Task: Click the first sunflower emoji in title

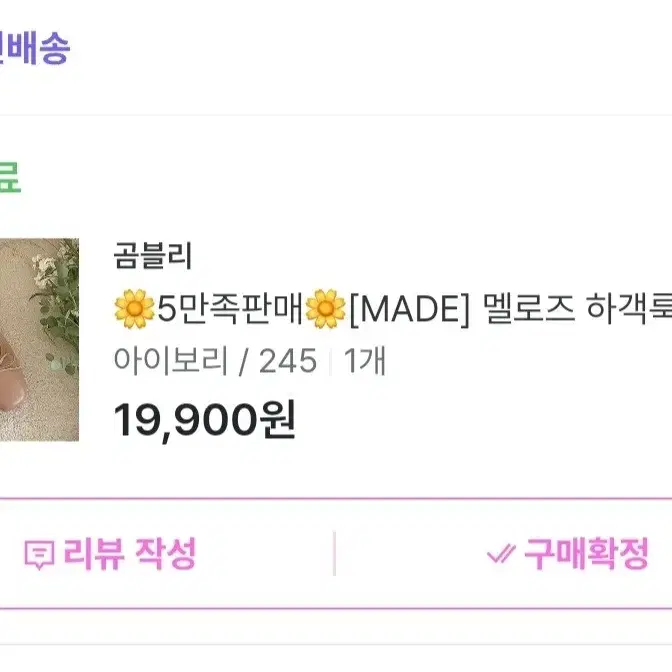Action: pos(134,309)
